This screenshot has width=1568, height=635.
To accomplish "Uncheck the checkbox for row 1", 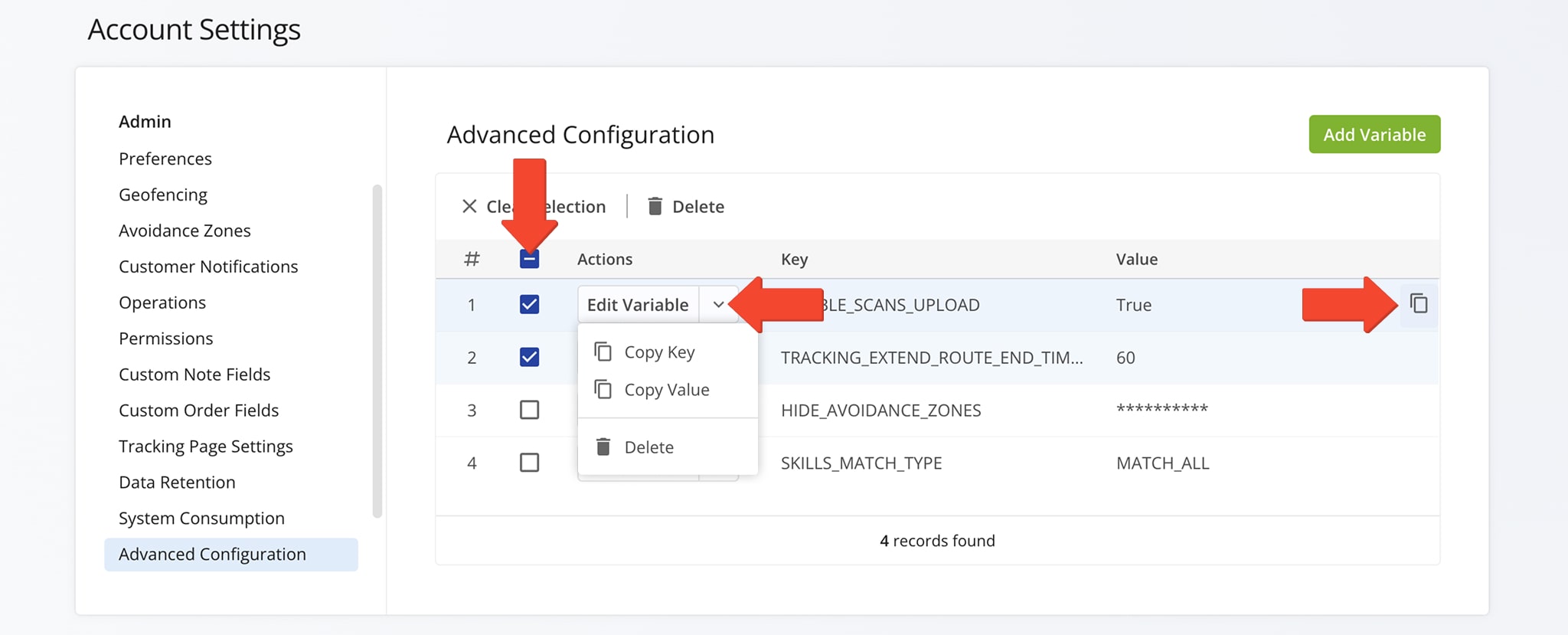I will point(529,304).
